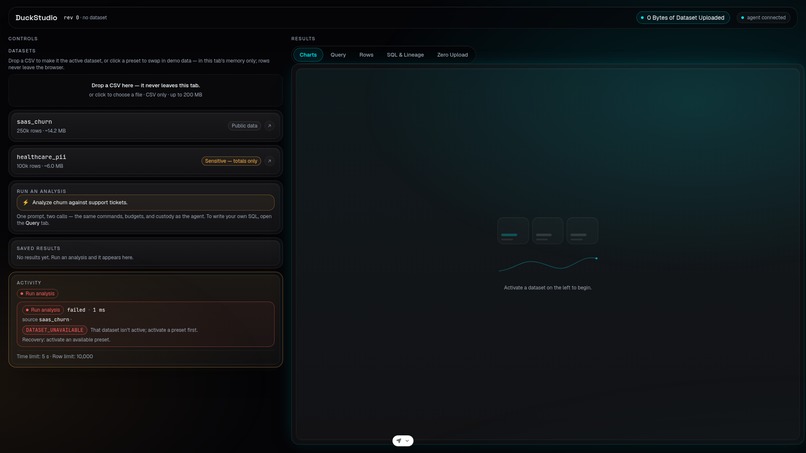Click '250k rows · ~14.2 MB' dataset info

click(41, 131)
